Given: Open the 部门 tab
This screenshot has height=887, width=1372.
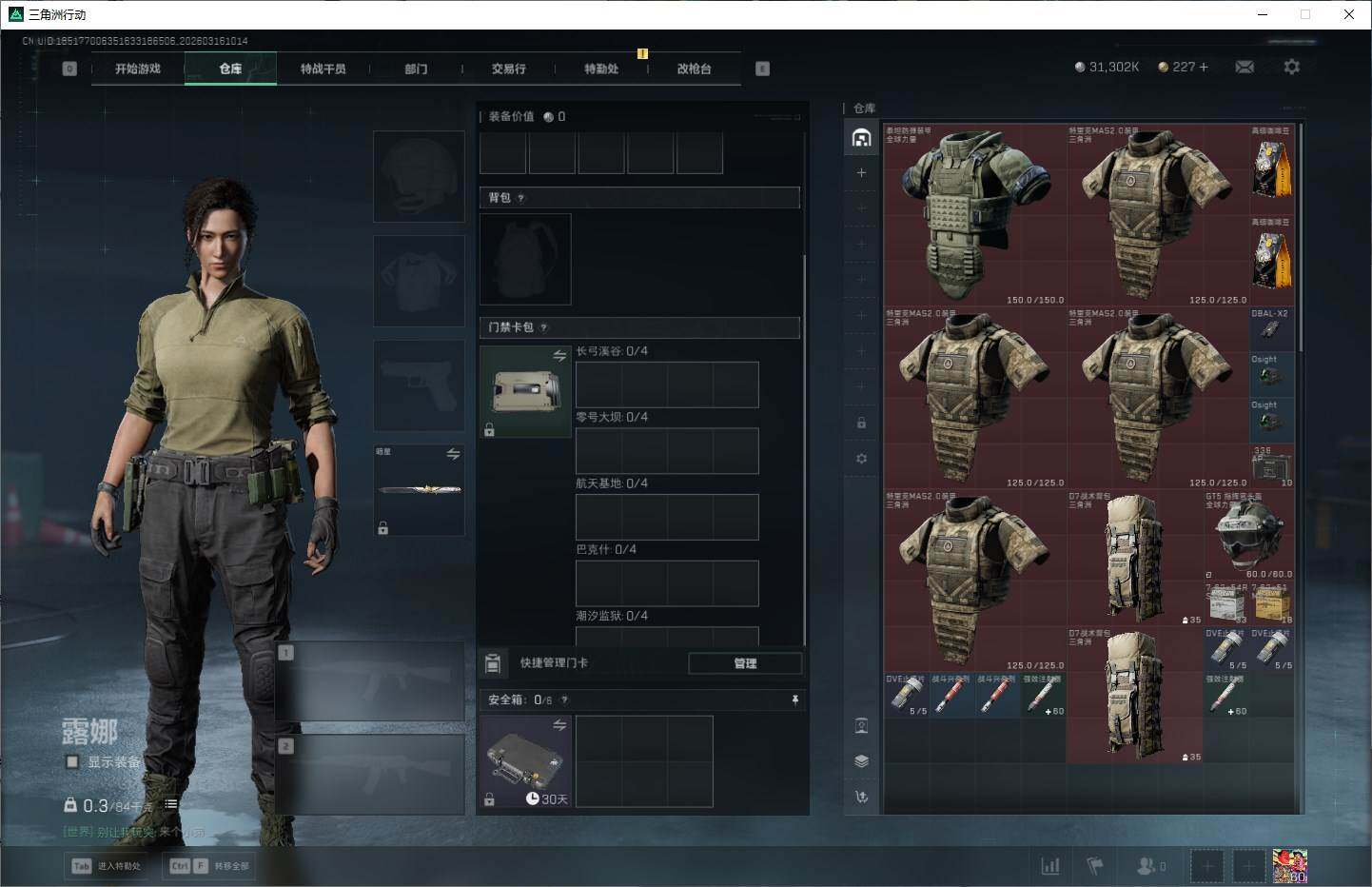Looking at the screenshot, I should point(416,69).
